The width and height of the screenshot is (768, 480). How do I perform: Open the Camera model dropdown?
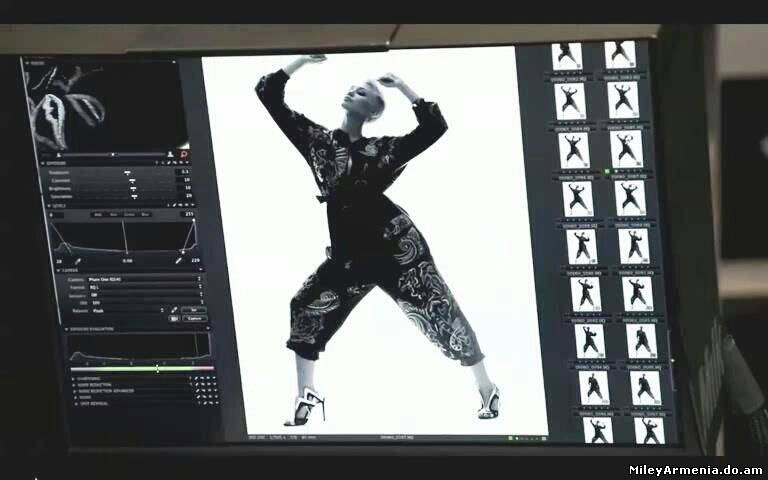tap(144, 279)
